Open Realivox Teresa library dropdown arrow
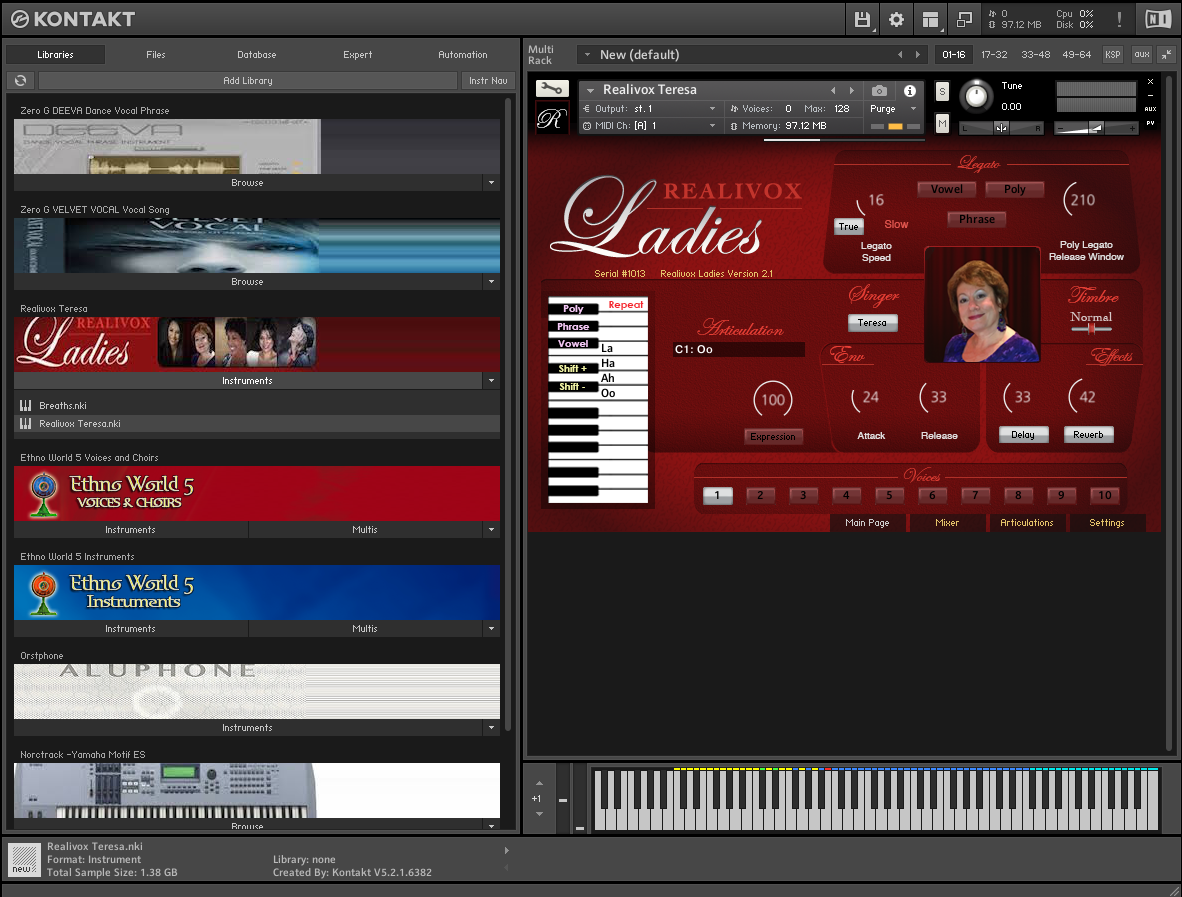Viewport: 1182px width, 897px height. tap(491, 381)
